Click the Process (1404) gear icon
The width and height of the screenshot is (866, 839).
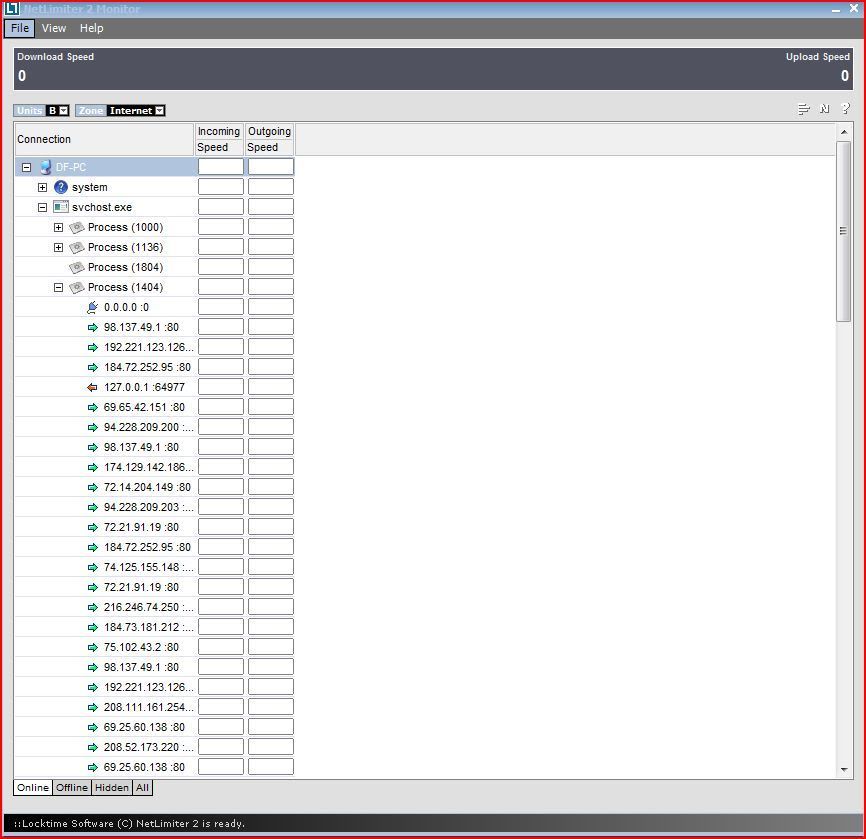[x=77, y=287]
